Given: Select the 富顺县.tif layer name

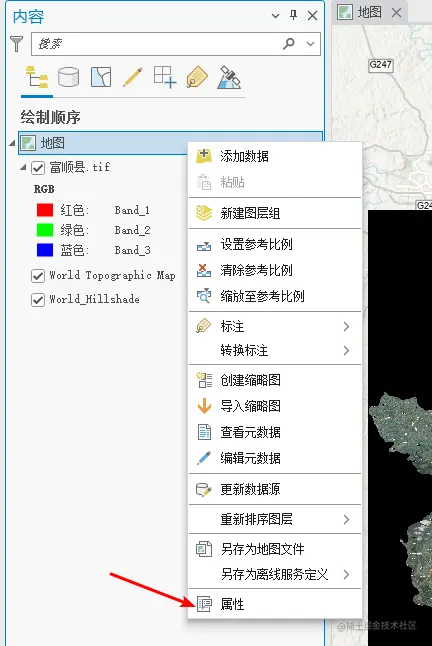Looking at the screenshot, I should point(80,167).
